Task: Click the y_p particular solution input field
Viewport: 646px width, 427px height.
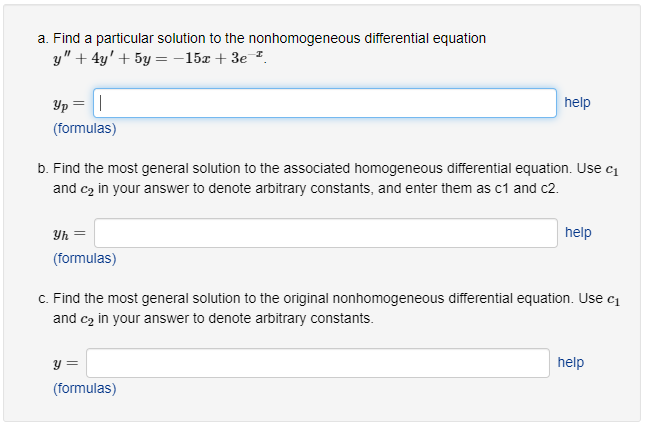Action: [325, 103]
